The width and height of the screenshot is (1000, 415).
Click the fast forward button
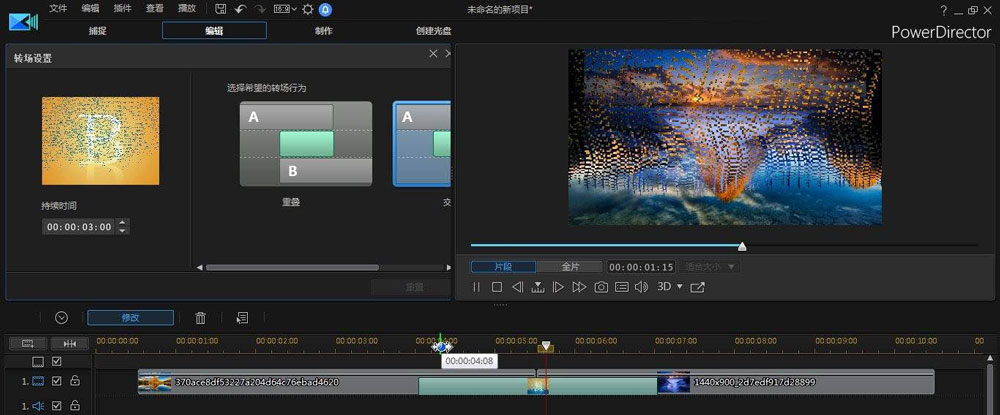579,287
